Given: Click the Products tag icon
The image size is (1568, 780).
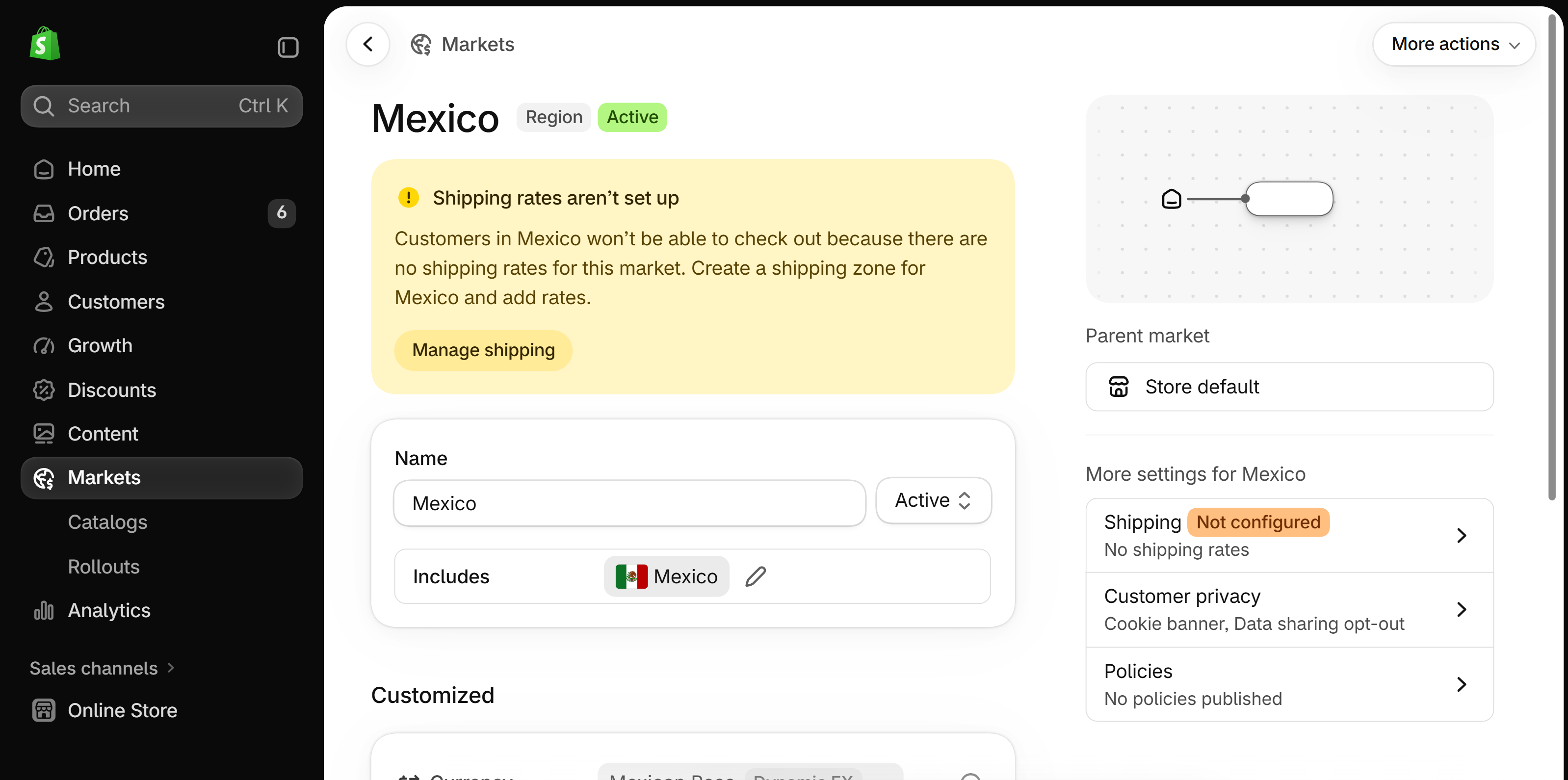Looking at the screenshot, I should pyautogui.click(x=44, y=258).
